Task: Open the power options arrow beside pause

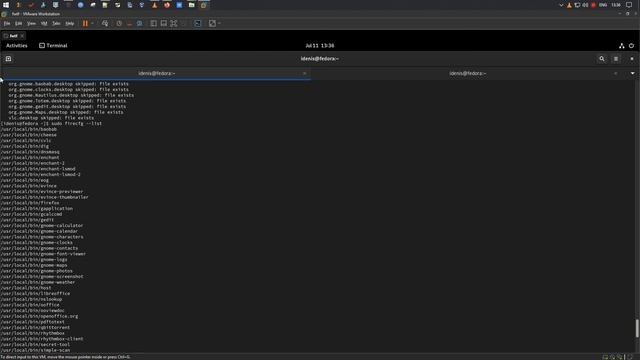Action: click(x=92, y=24)
